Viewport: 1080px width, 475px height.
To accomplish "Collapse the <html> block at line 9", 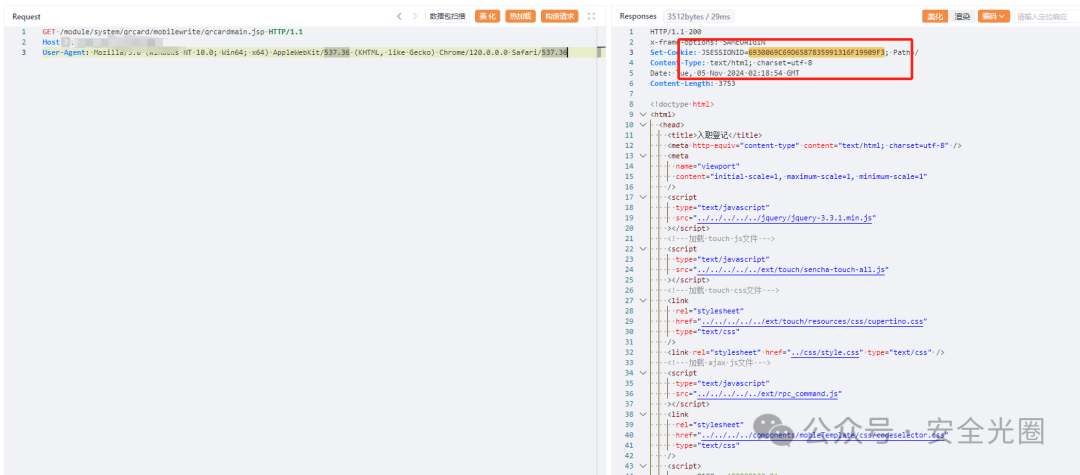I will (x=643, y=114).
